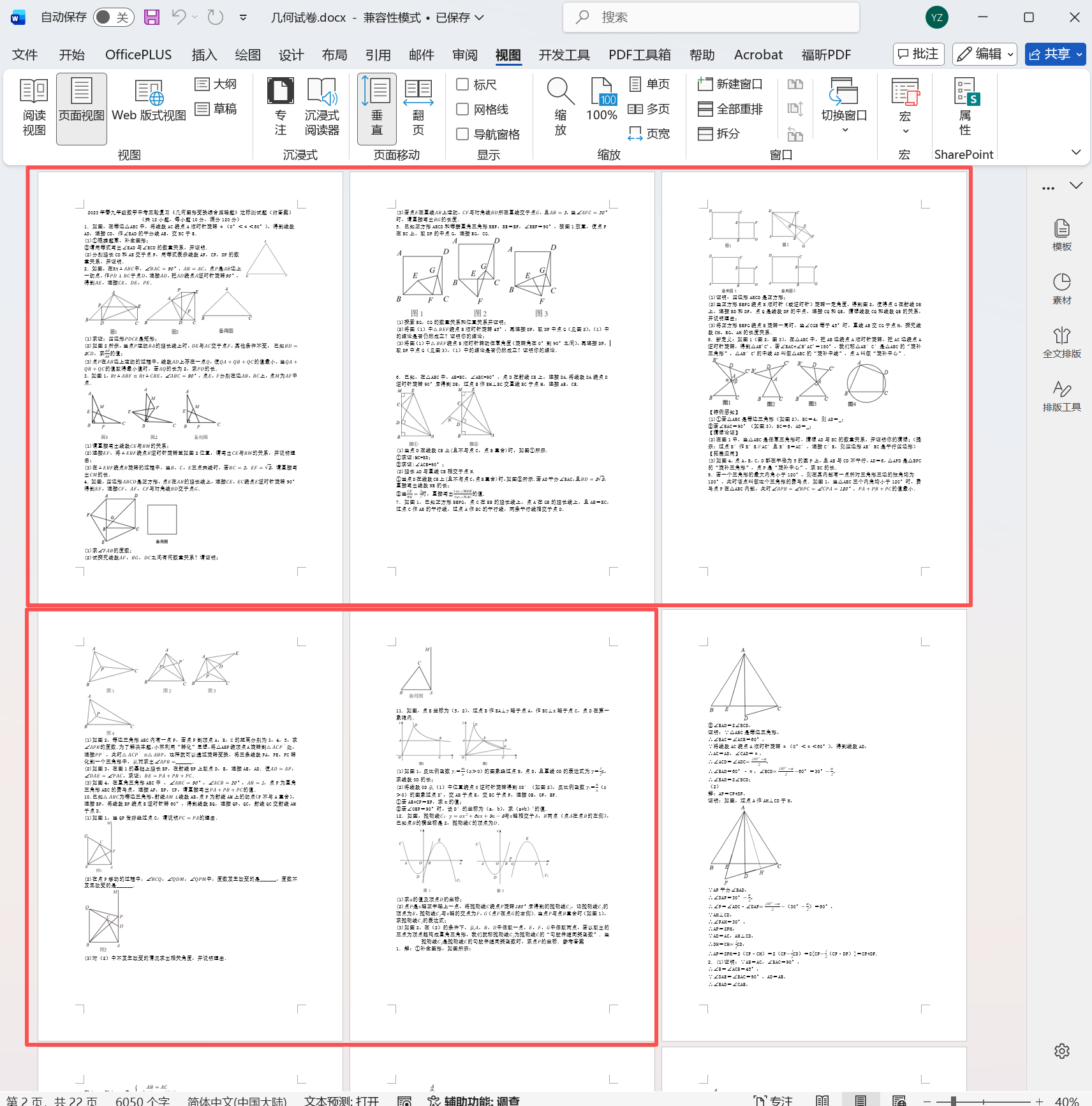Switch to the Review tab
The width and height of the screenshot is (1092, 1106).
pyautogui.click(x=464, y=55)
